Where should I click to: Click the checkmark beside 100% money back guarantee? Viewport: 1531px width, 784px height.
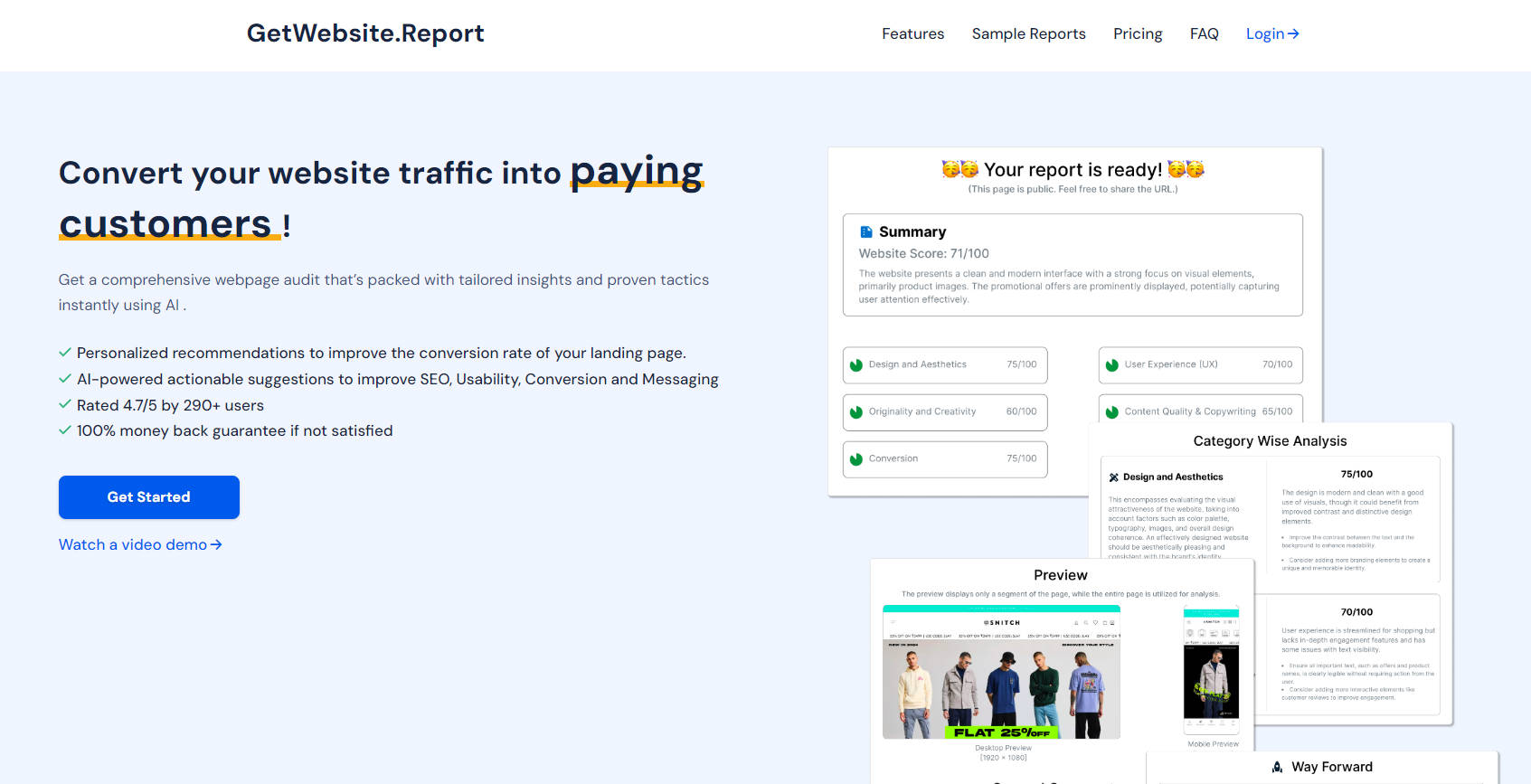point(65,430)
